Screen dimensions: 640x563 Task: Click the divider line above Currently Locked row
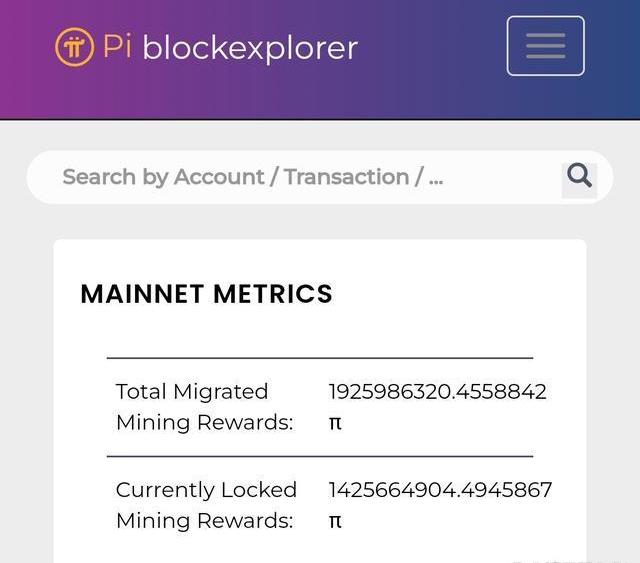320,456
